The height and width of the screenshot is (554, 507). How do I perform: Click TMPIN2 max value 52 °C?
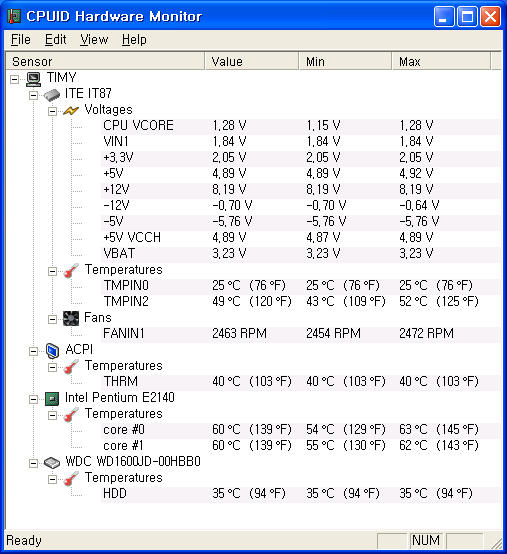(438, 302)
